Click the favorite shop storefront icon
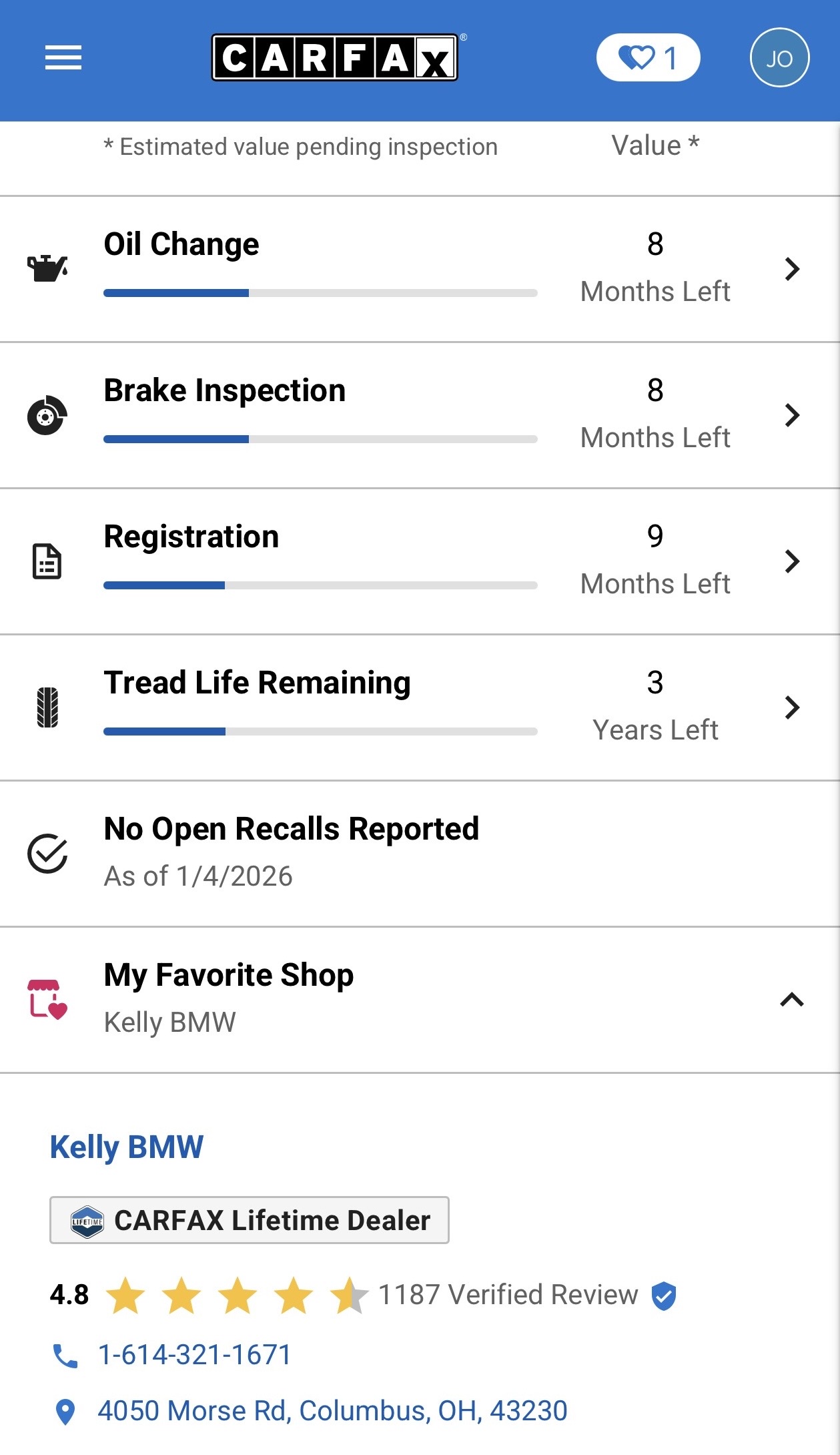Screen dimensions: 840x1455 47,999
